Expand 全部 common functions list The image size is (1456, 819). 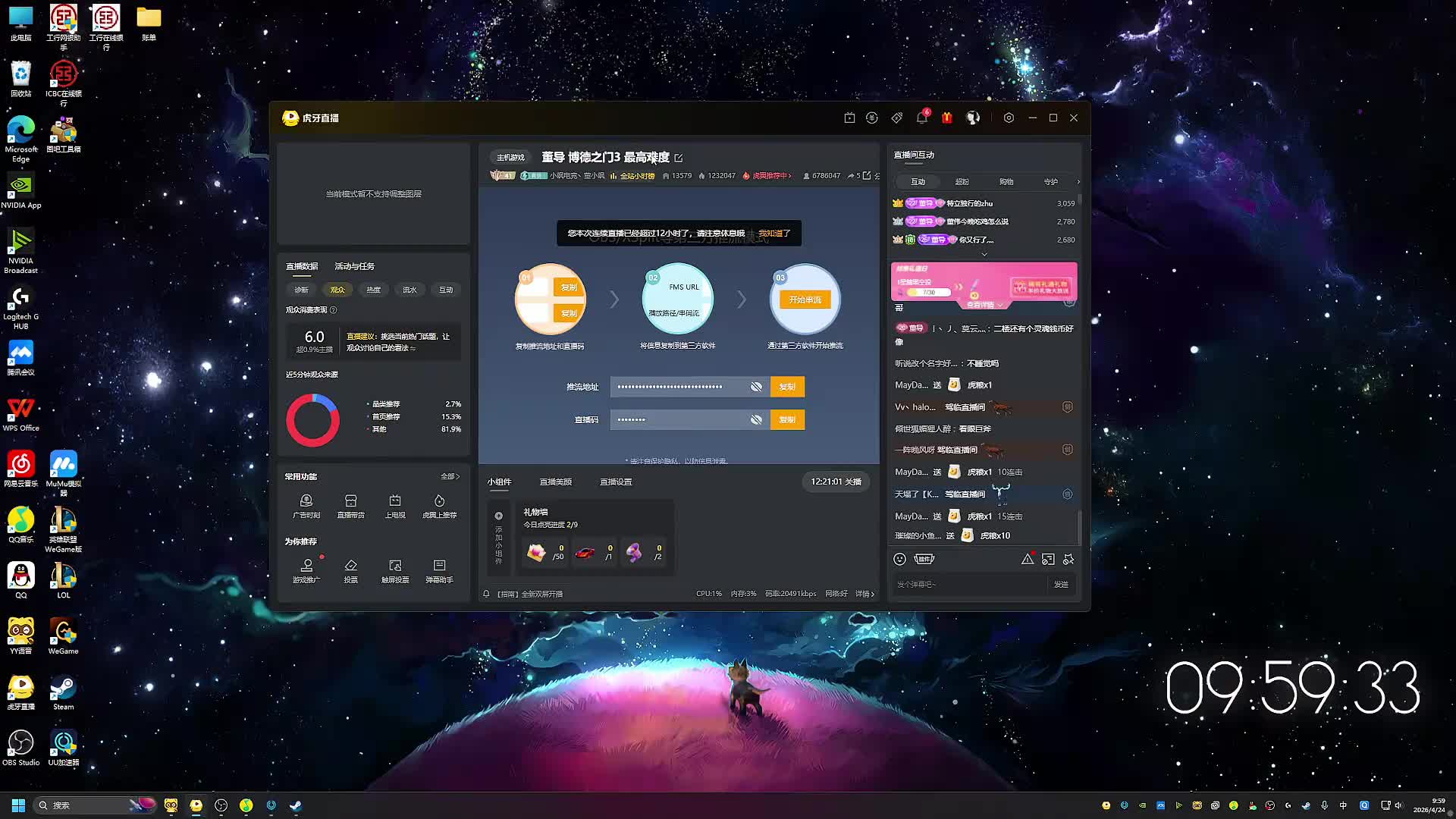450,476
